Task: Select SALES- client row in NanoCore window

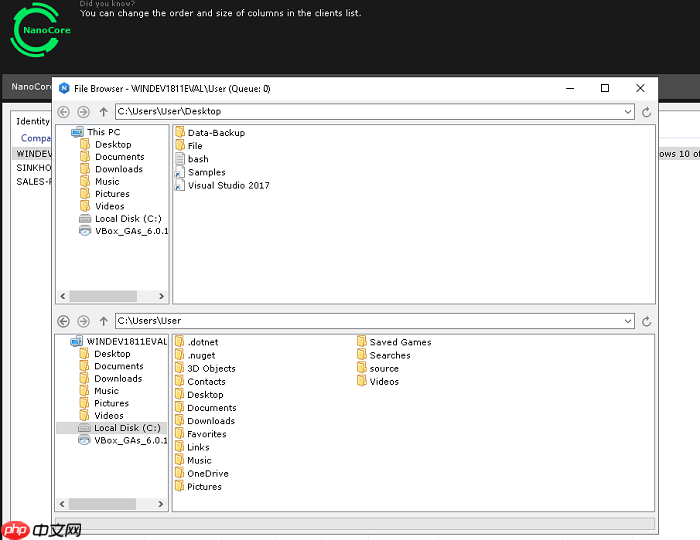Action: pyautogui.click(x=32, y=182)
